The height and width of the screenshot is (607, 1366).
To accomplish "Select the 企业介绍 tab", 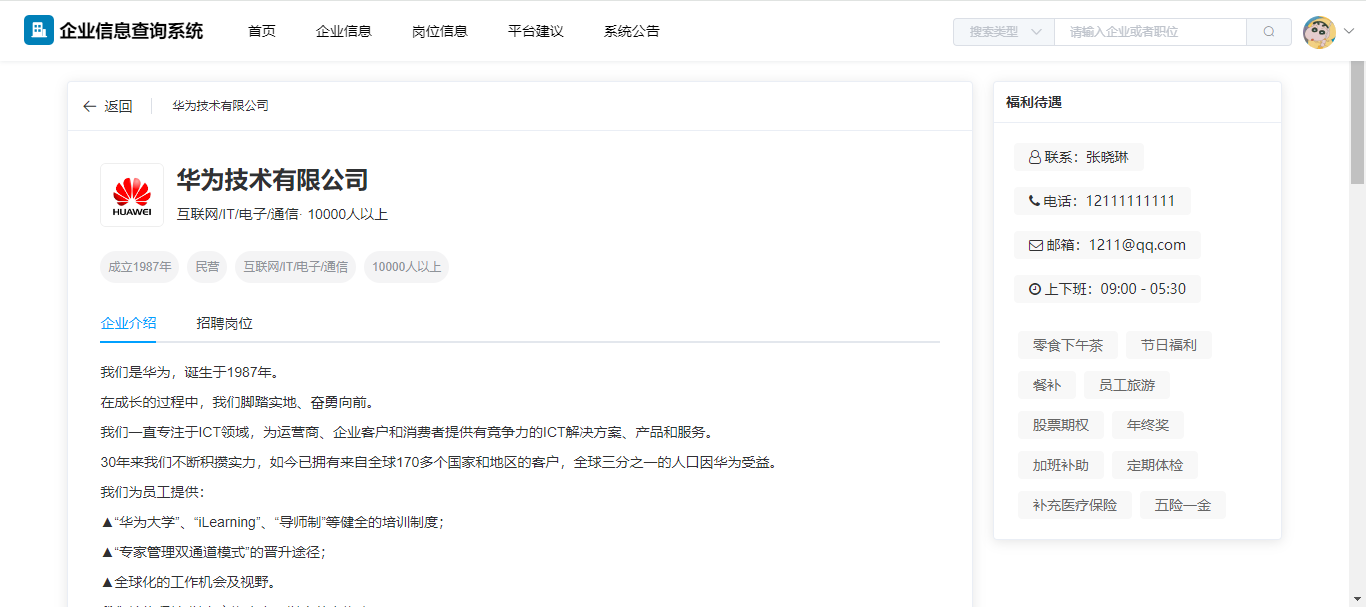I will (128, 323).
